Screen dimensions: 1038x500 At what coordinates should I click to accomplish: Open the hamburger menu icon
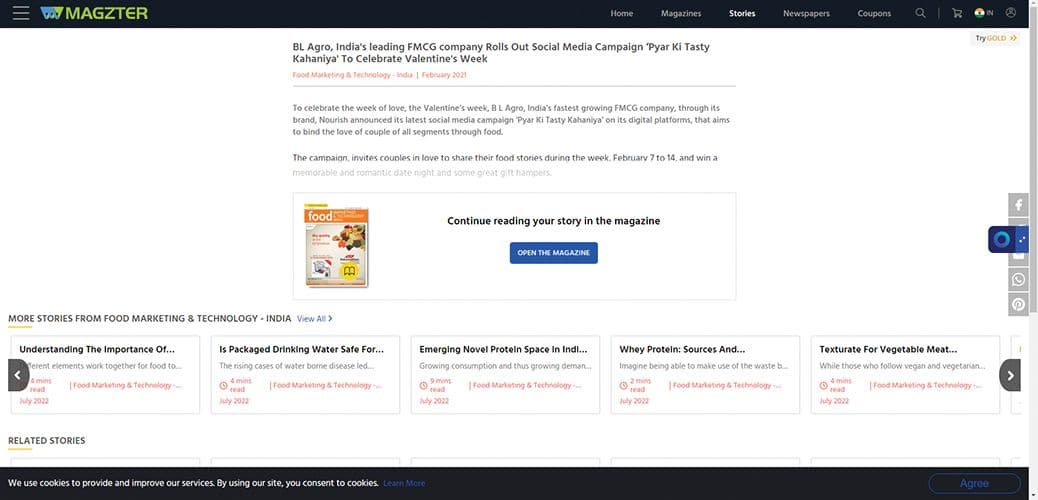pyautogui.click(x=21, y=13)
